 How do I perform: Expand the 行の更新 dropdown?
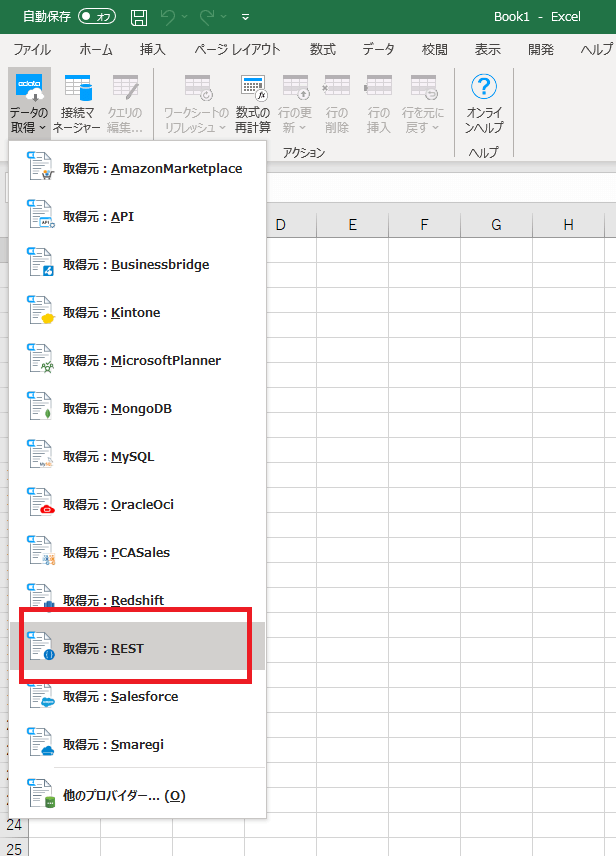tap(295, 104)
